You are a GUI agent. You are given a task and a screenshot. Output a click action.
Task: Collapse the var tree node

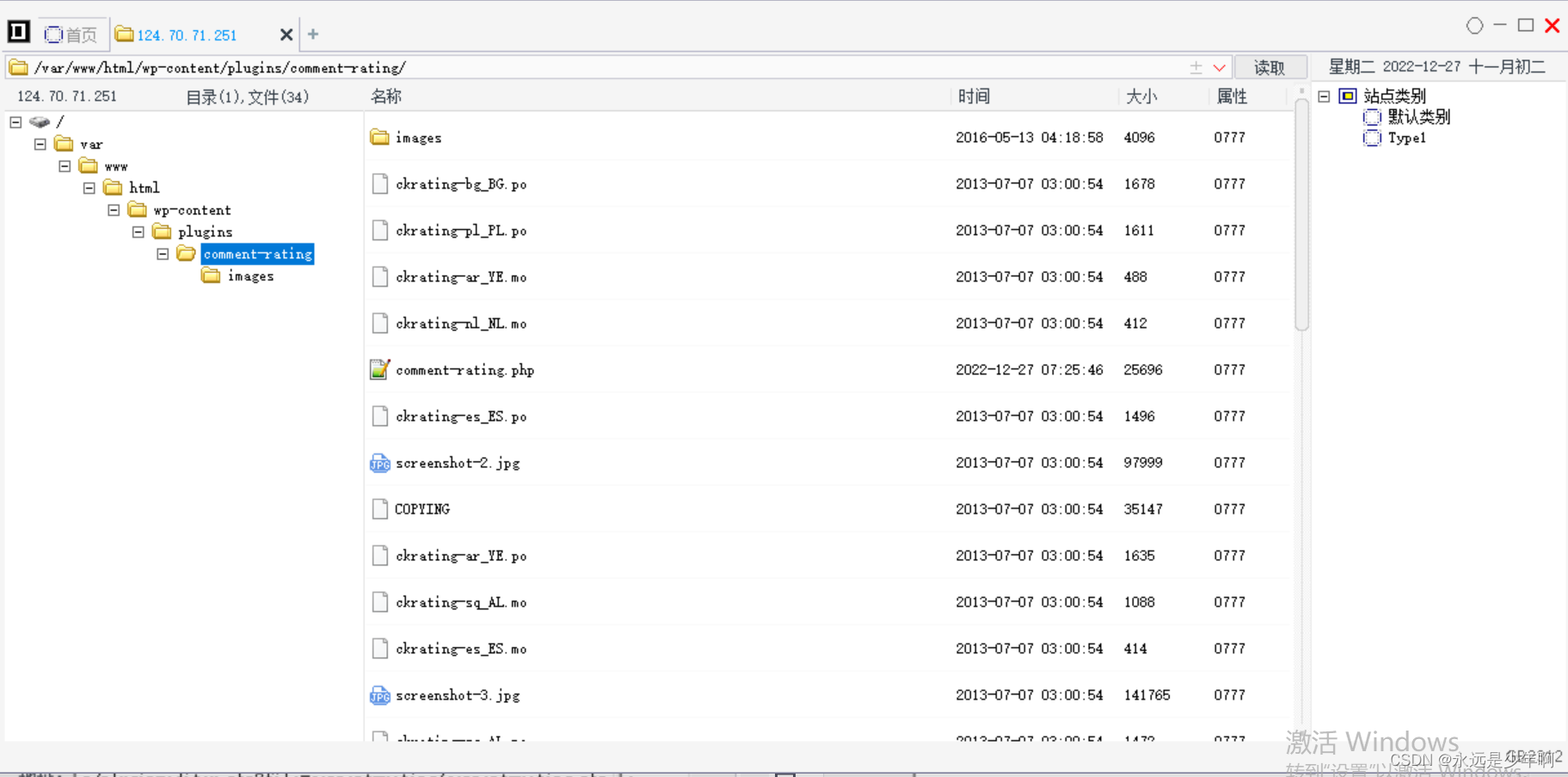pyautogui.click(x=40, y=145)
